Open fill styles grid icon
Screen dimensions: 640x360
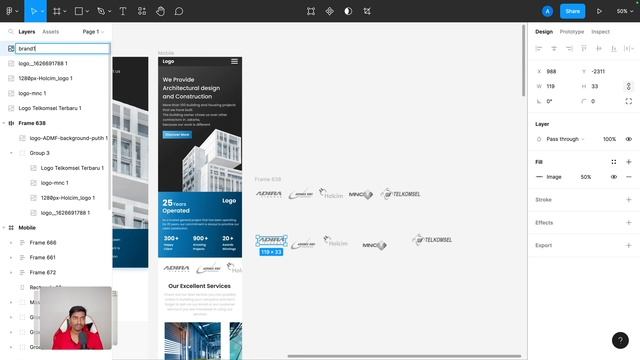[613, 162]
